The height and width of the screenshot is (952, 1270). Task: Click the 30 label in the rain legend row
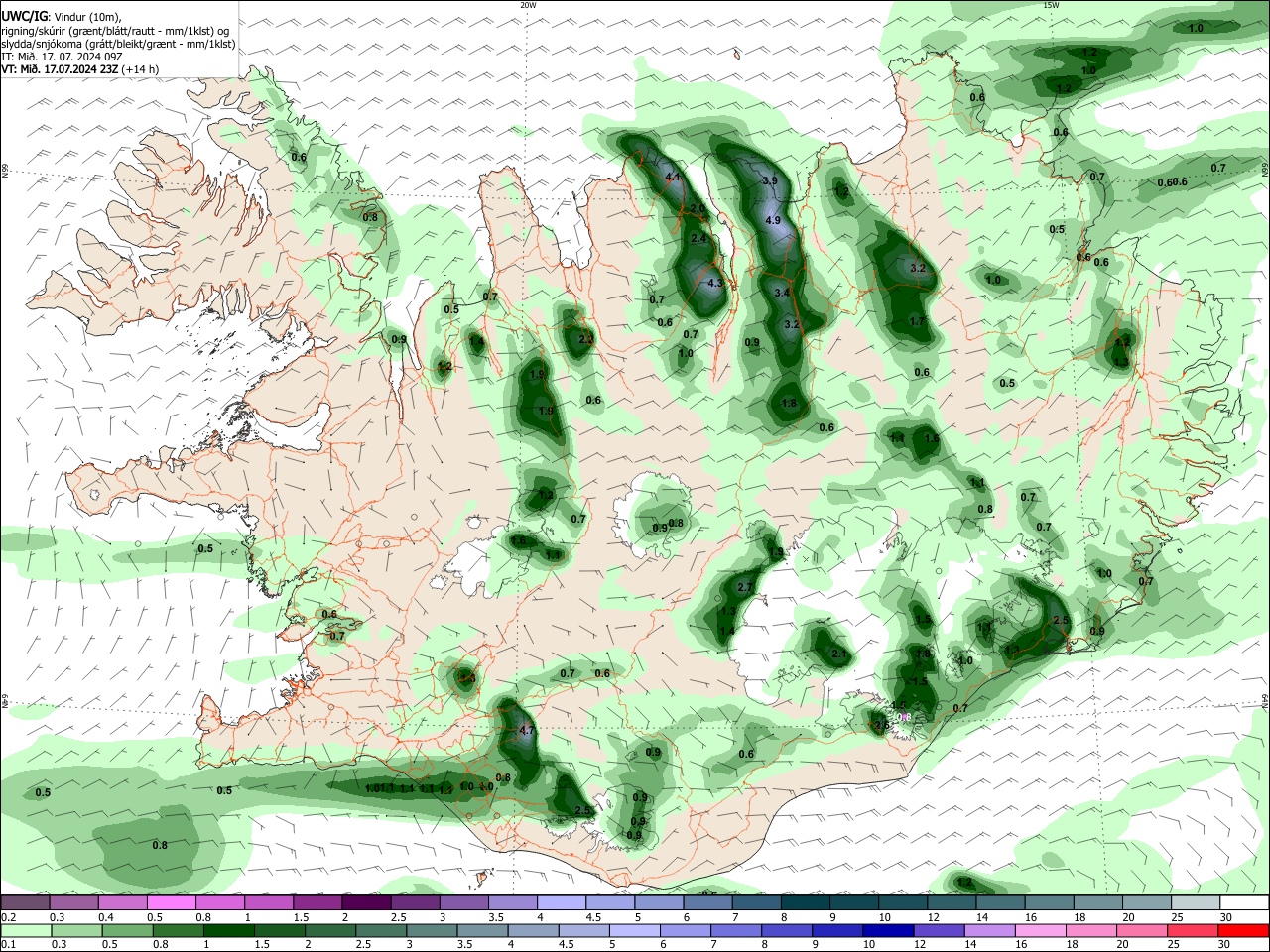click(x=1223, y=944)
